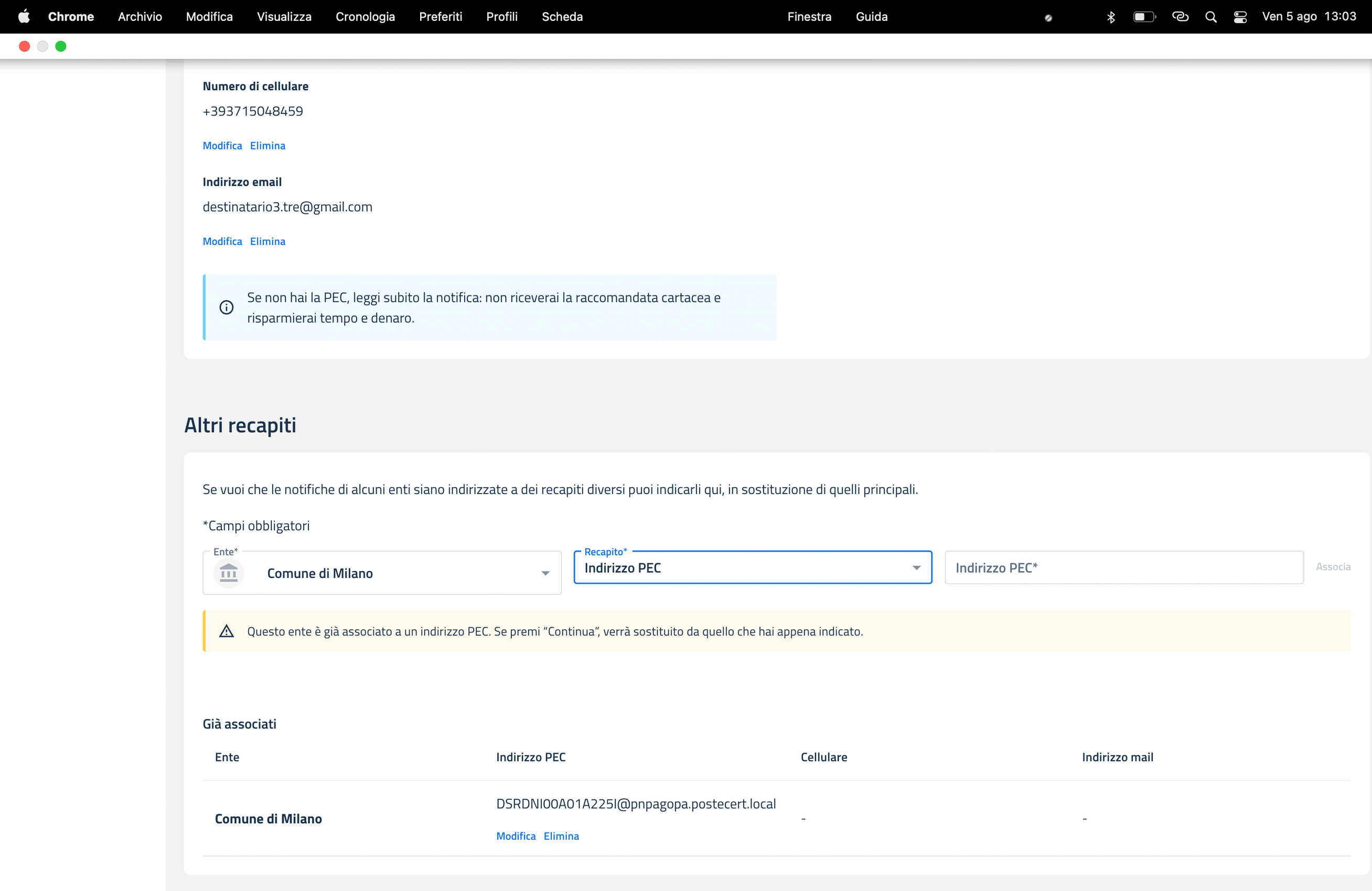Click the institution building icon in the Ente field

click(x=229, y=573)
